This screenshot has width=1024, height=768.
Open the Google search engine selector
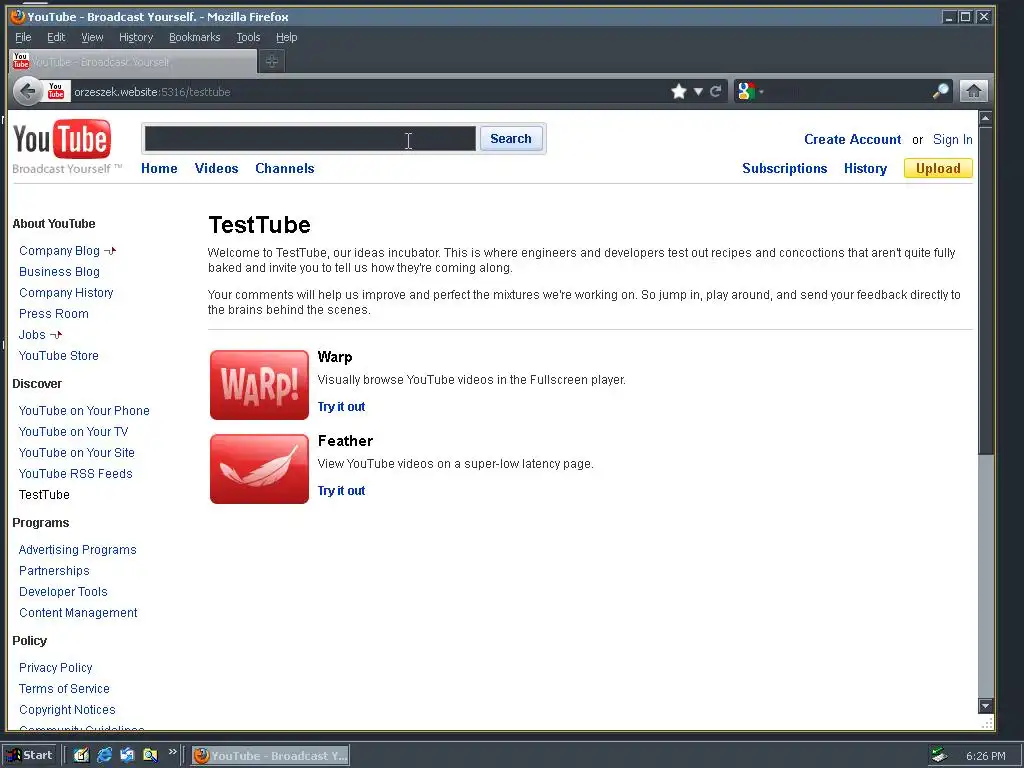click(750, 91)
